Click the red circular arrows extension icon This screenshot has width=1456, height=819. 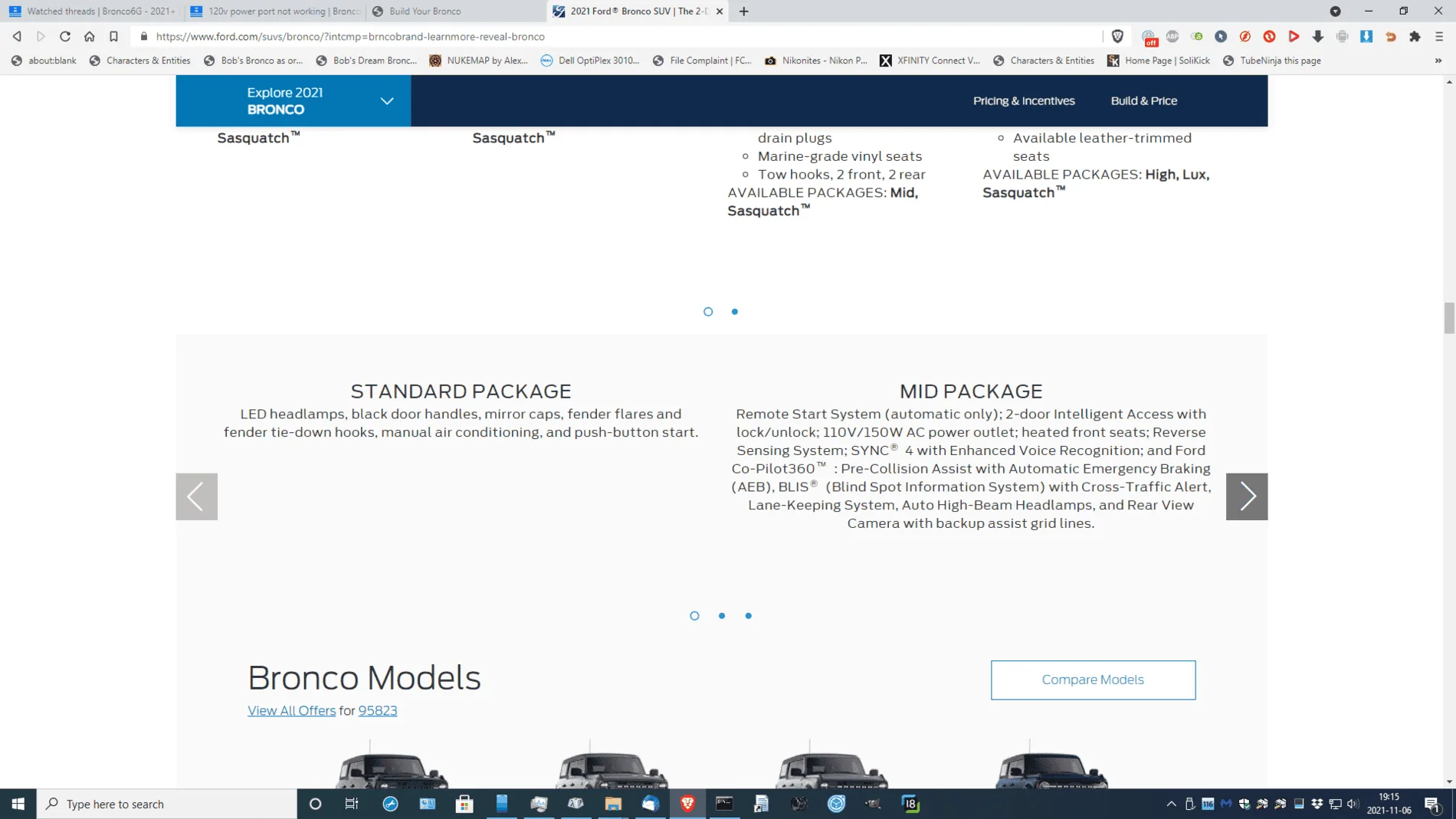[x=1270, y=36]
